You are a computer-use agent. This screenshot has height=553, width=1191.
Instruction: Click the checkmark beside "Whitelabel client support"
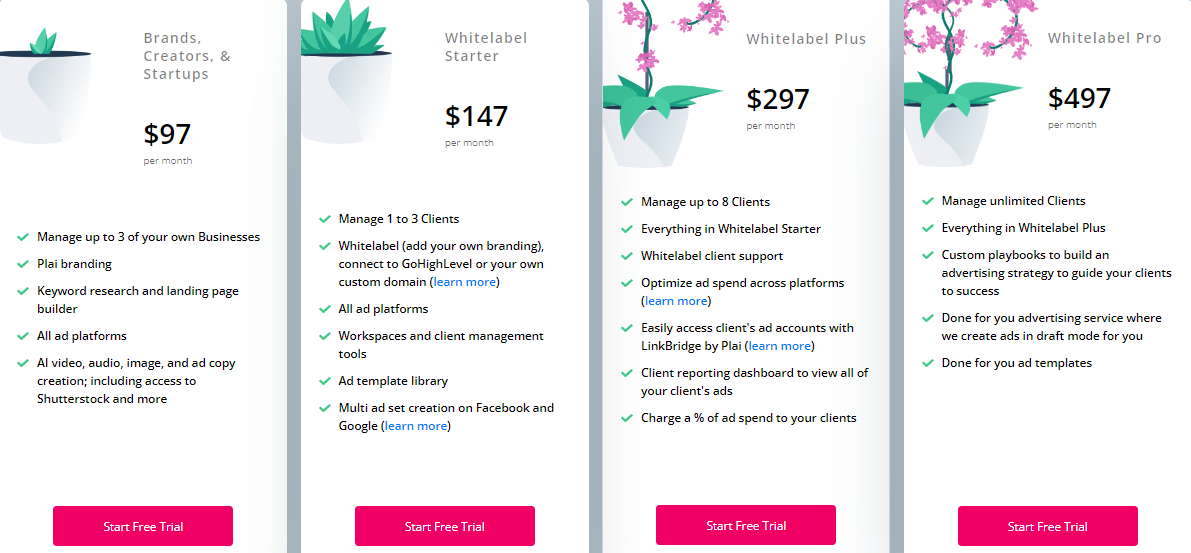click(626, 256)
